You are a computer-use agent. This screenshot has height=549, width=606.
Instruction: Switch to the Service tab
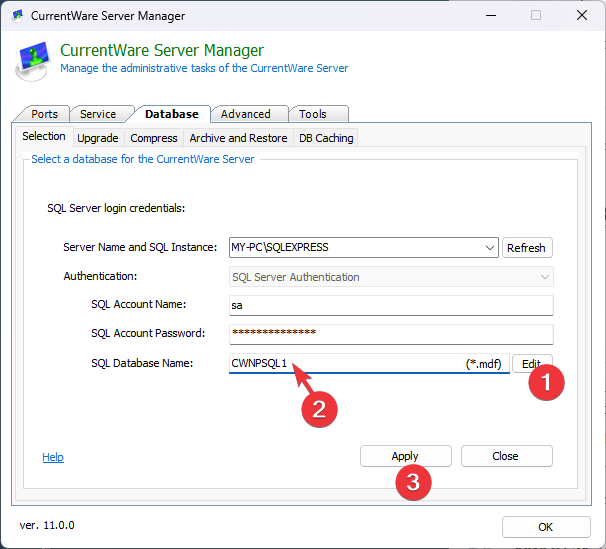(x=98, y=114)
